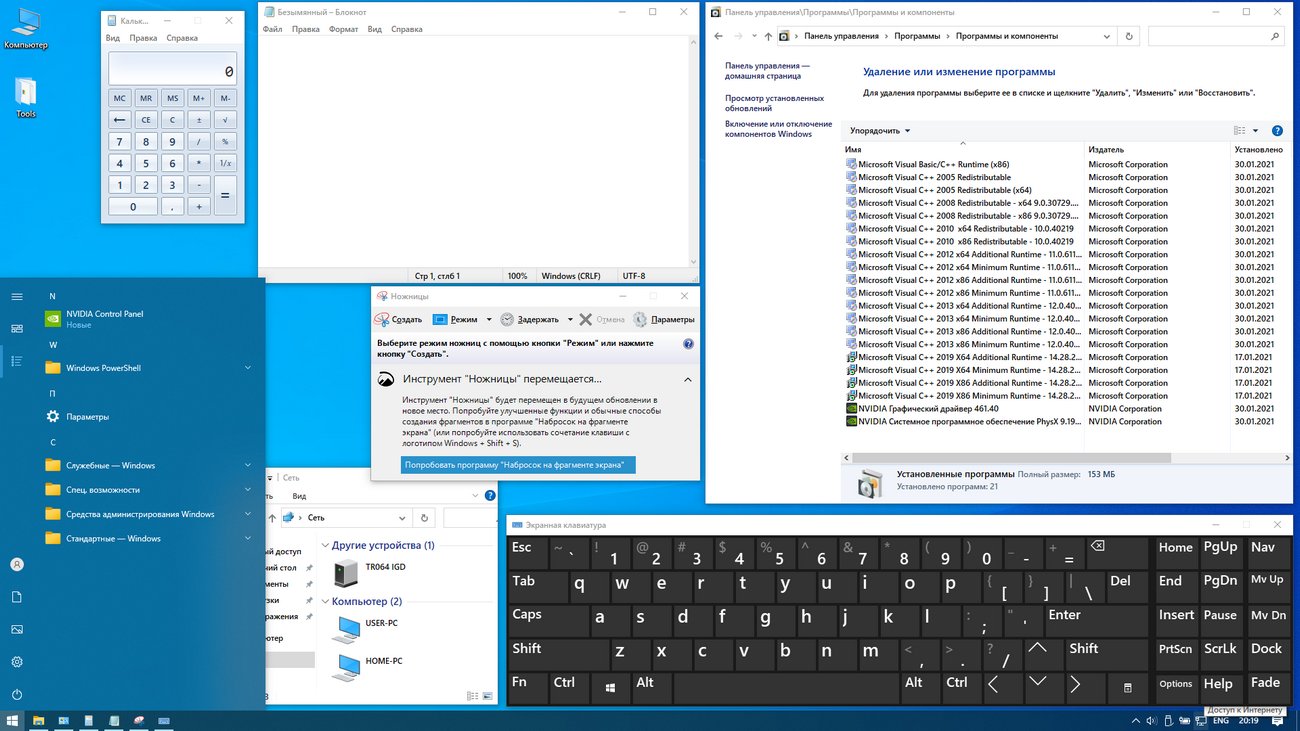The width and height of the screenshot is (1300, 731).
Task: Click the Start menu hamburger icon
Action: click(x=17, y=296)
